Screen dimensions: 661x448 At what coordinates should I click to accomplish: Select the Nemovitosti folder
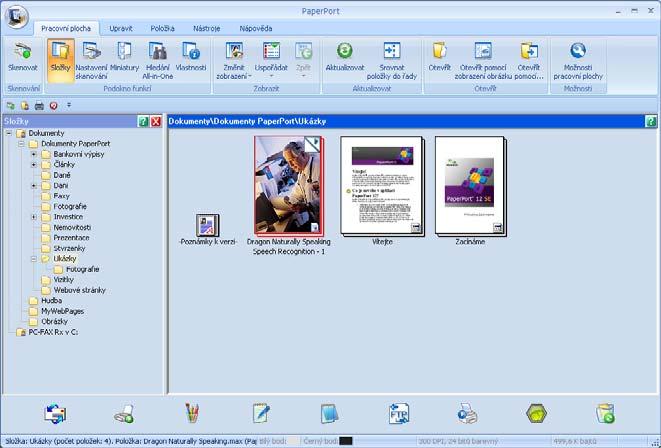click(72, 227)
